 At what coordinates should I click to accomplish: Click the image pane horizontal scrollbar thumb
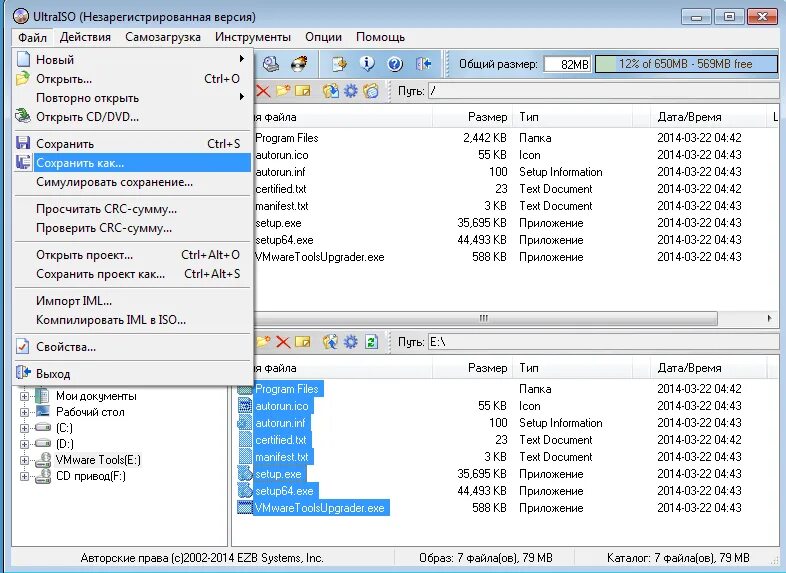[x=484, y=318]
